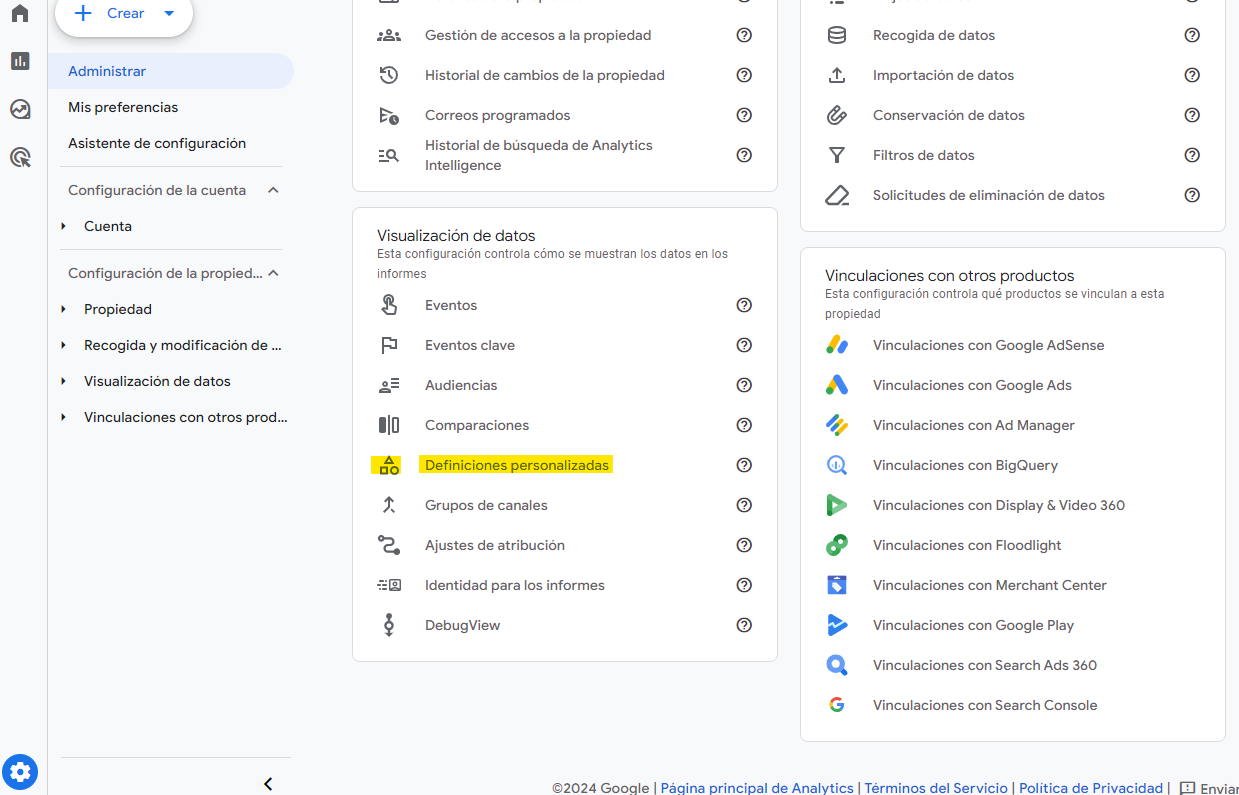Open Definiciones personalizadas
Screen dimensions: 1239x795
point(517,465)
